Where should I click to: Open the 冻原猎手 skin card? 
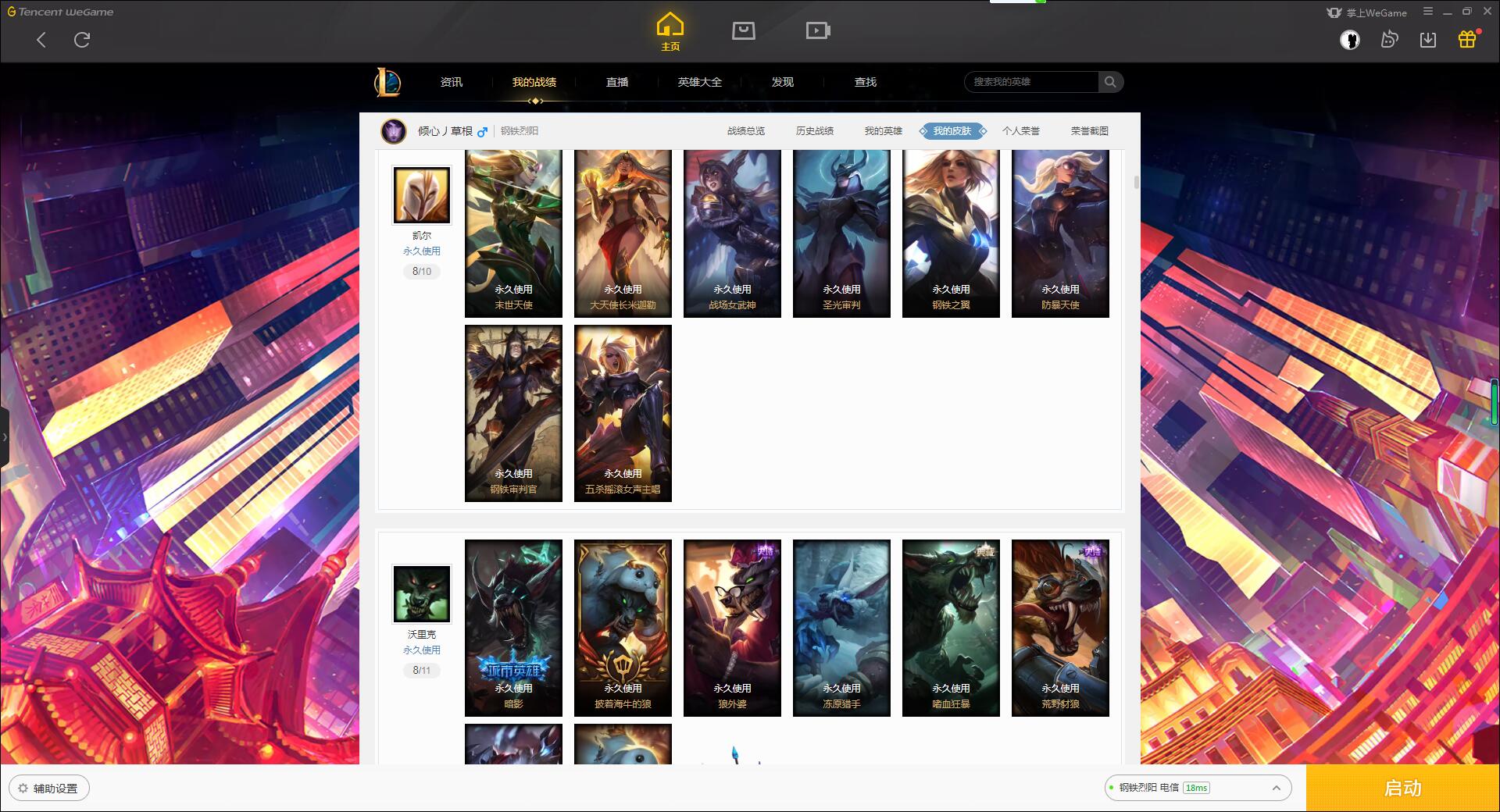pos(841,628)
